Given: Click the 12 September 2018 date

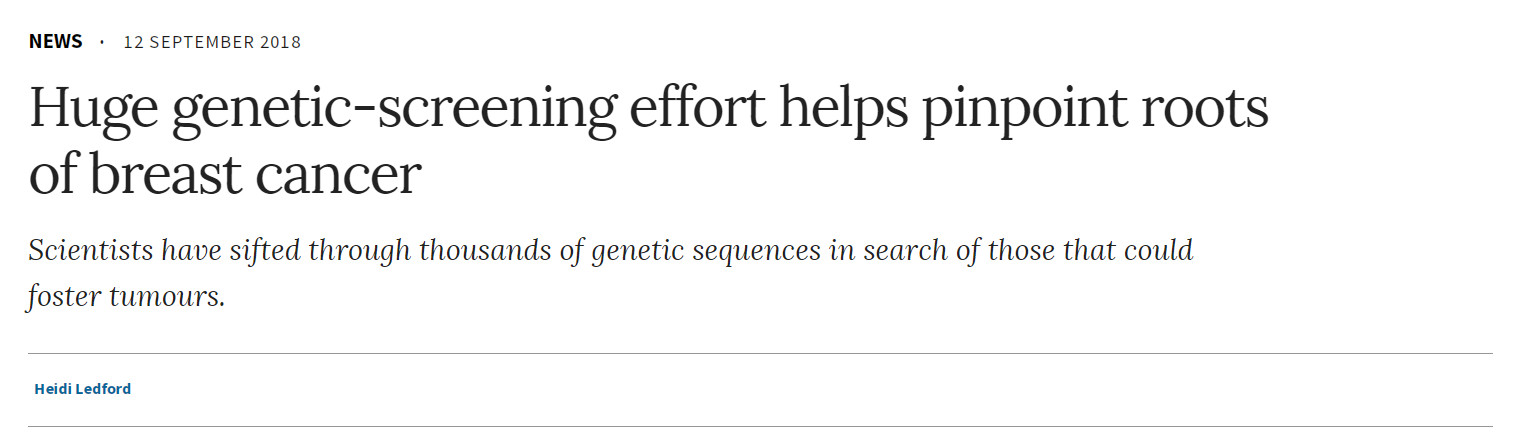Looking at the screenshot, I should tap(212, 42).
